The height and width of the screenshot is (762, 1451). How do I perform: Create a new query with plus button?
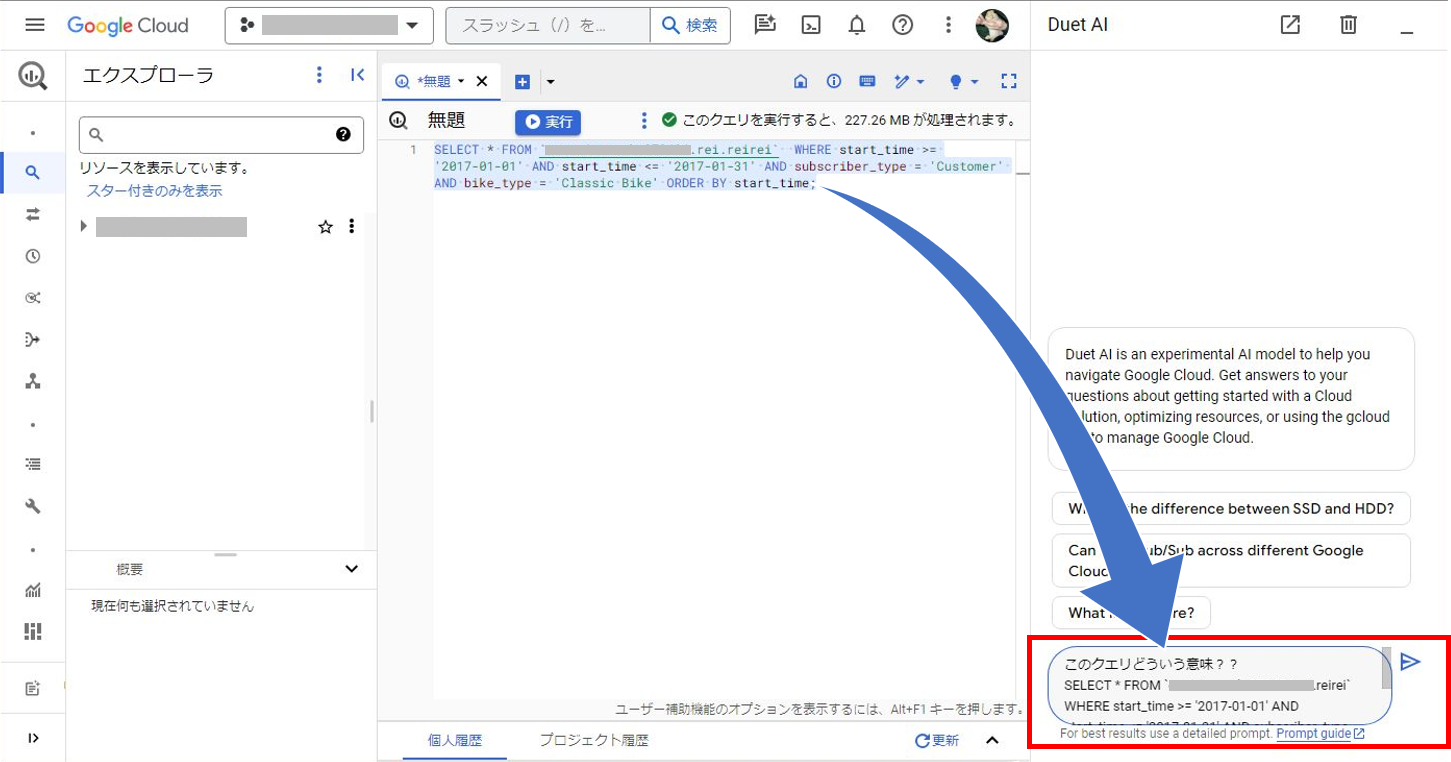point(522,82)
